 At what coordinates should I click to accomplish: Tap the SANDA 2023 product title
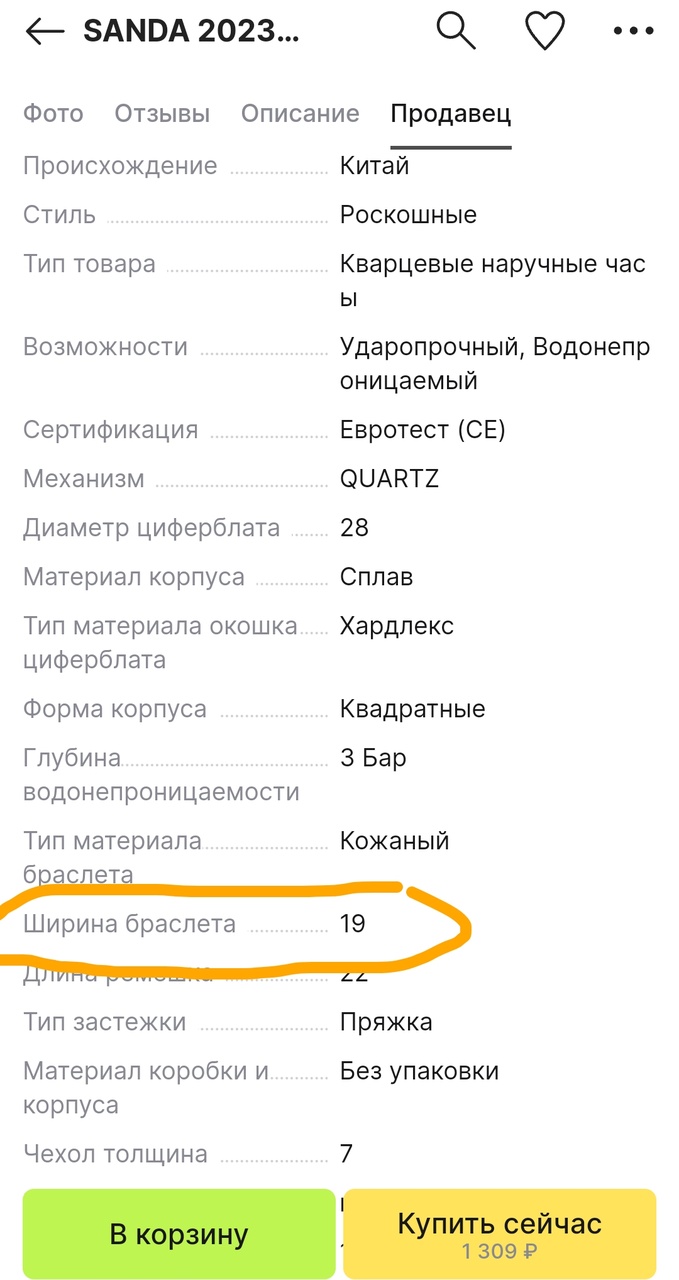(190, 32)
